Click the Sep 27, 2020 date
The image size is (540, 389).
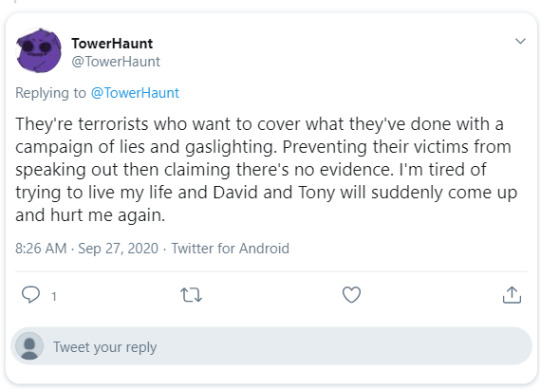(x=118, y=248)
